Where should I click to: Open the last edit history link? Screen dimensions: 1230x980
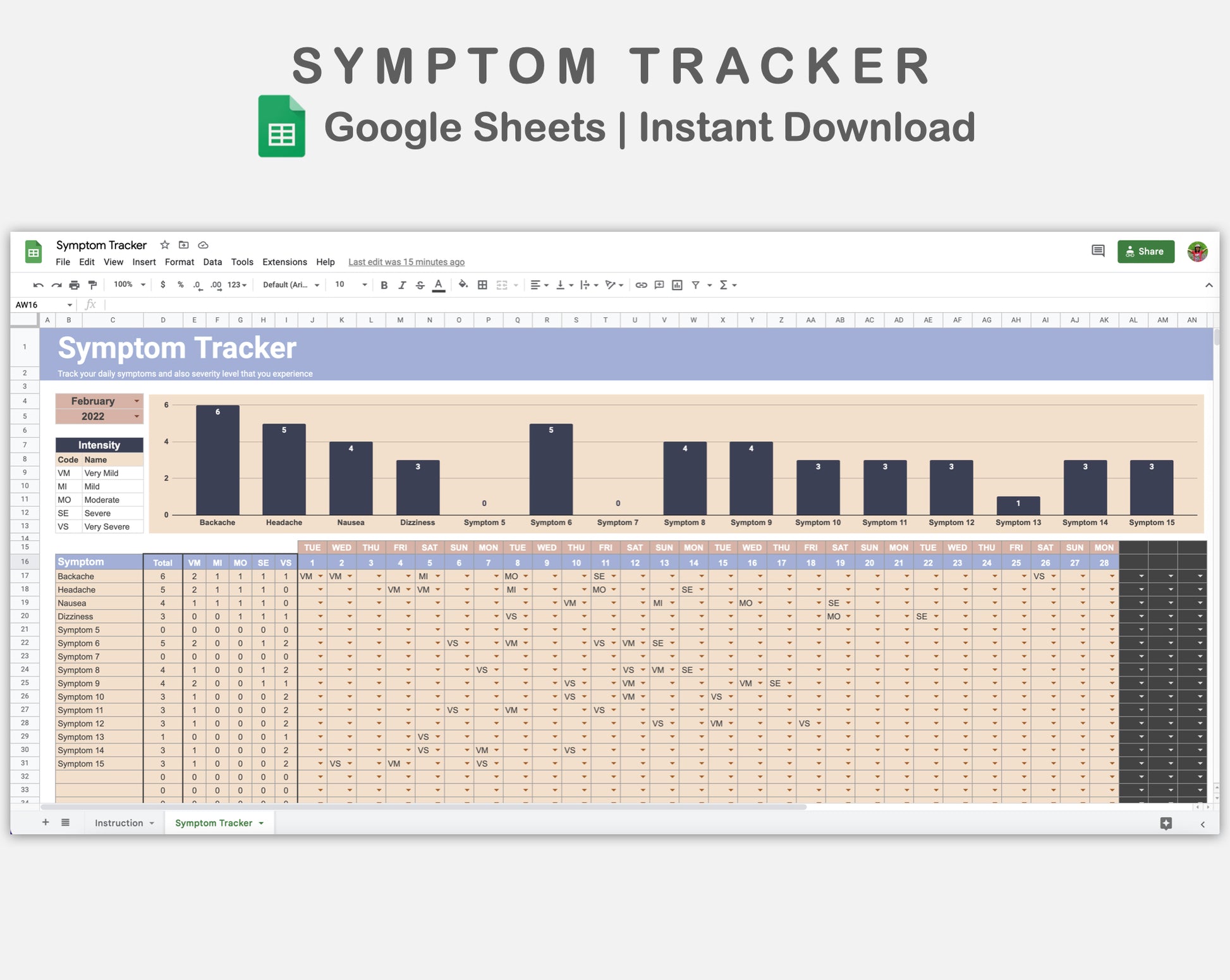point(406,262)
